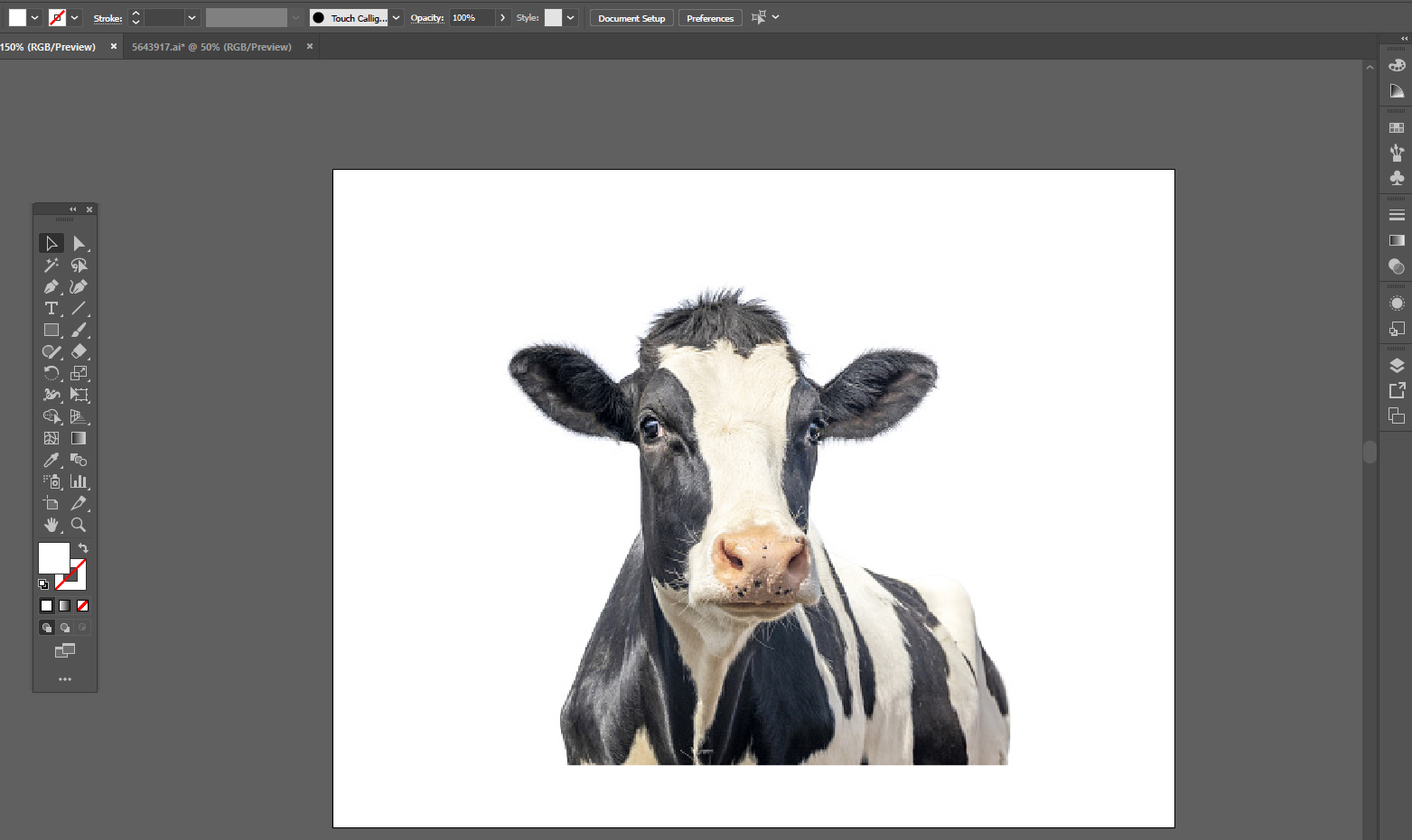Select the Pen tool
1412x840 pixels.
[x=51, y=287]
